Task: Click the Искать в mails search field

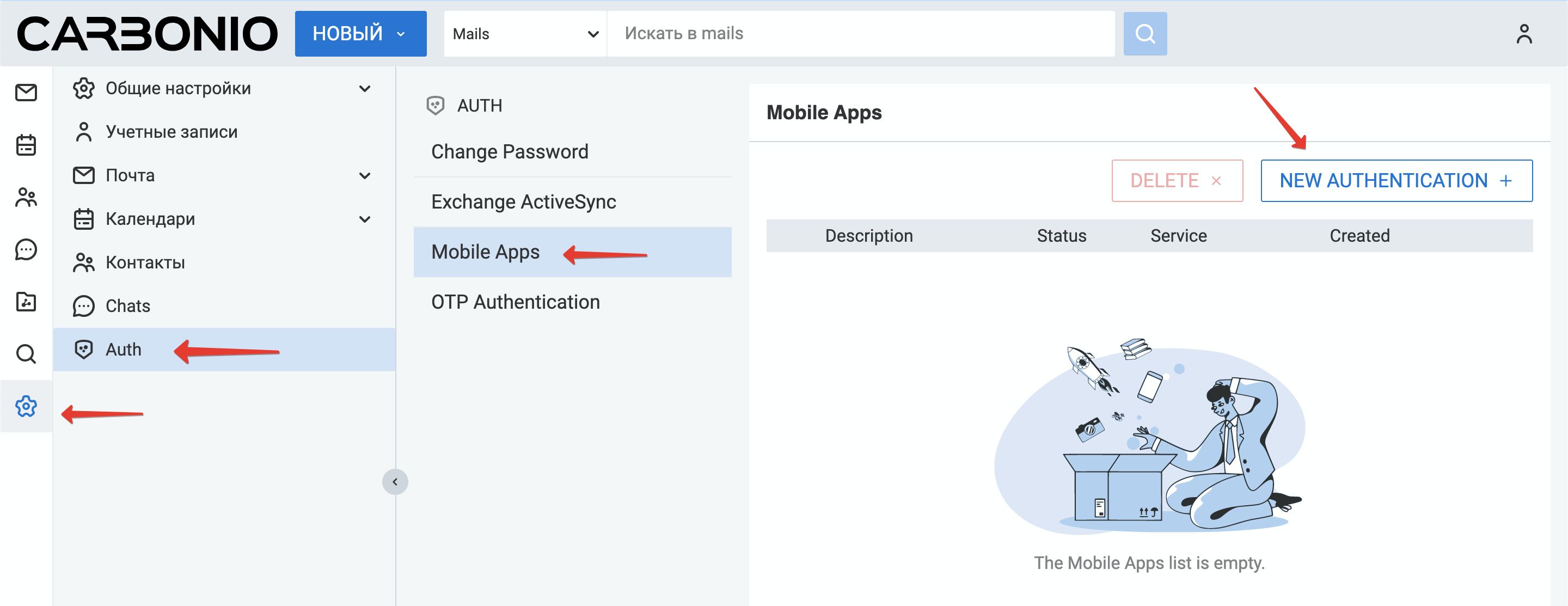Action: [860, 34]
